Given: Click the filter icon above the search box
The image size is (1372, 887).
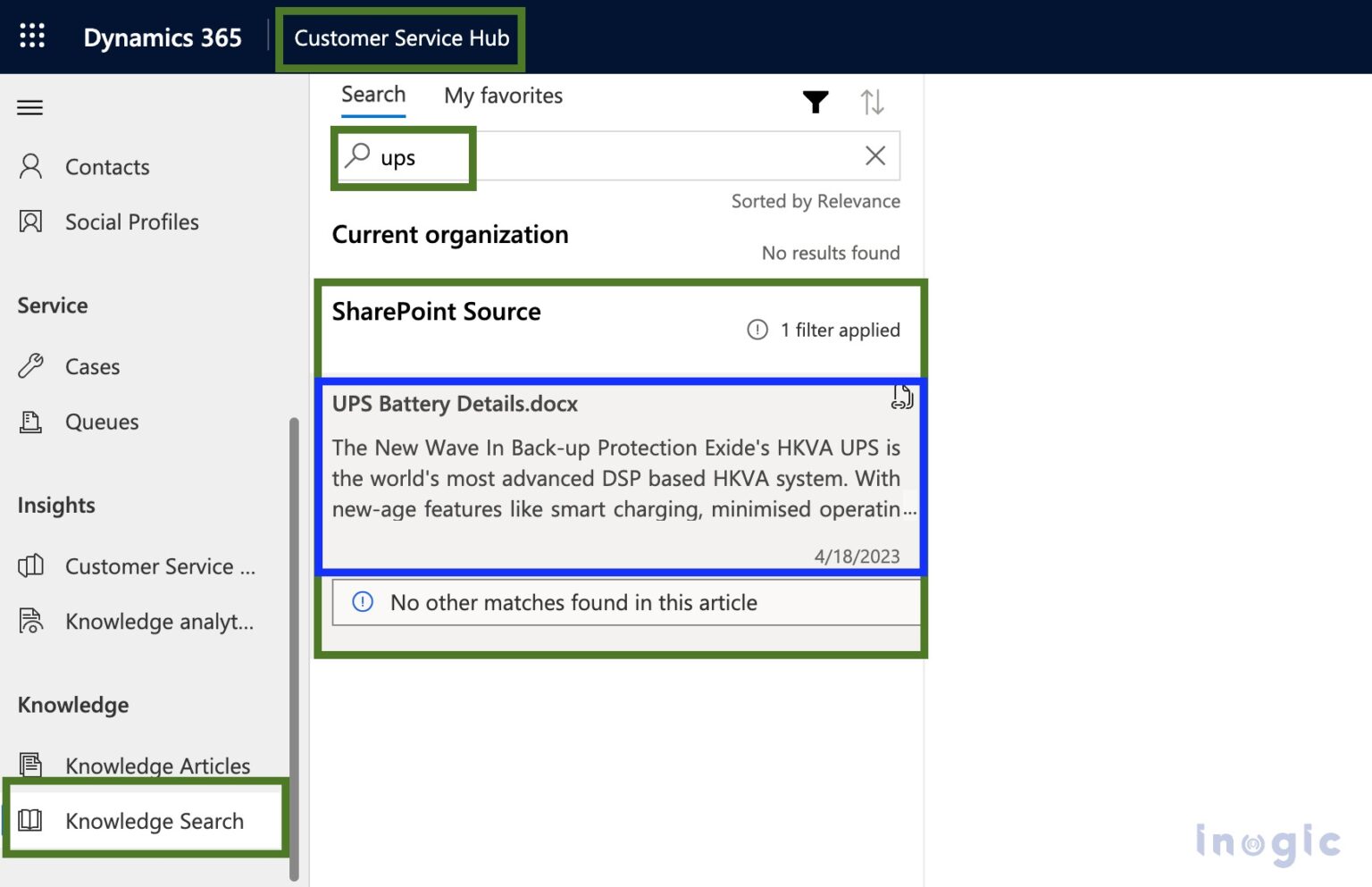Looking at the screenshot, I should pyautogui.click(x=816, y=102).
